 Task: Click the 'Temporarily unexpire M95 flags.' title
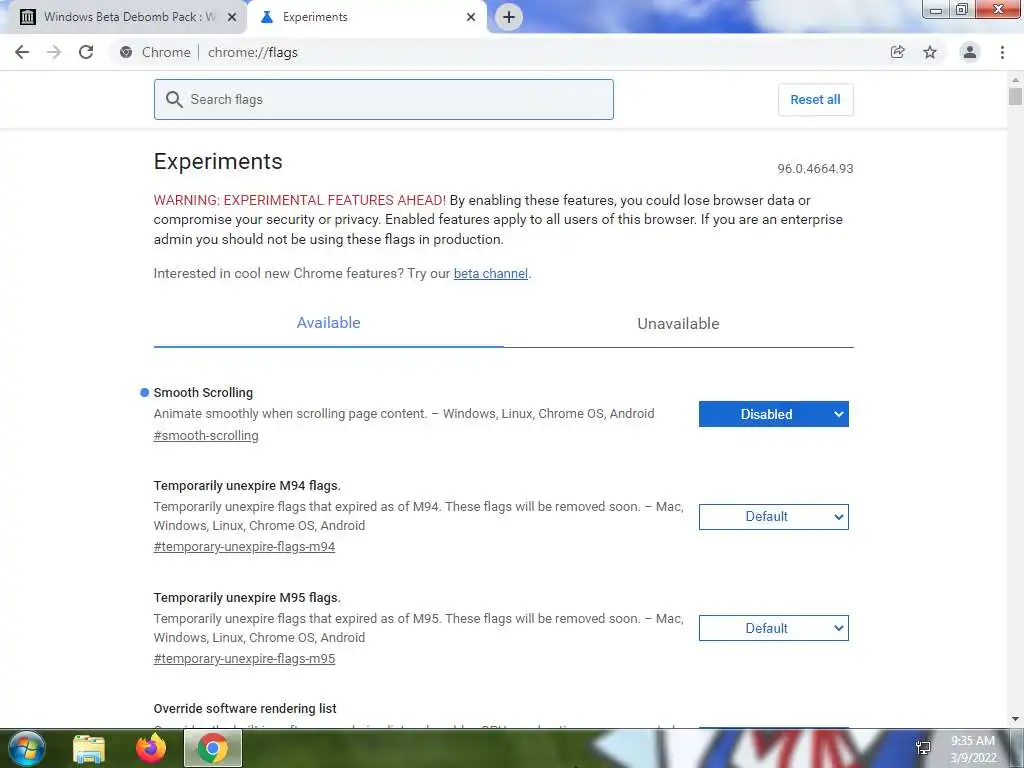click(247, 598)
